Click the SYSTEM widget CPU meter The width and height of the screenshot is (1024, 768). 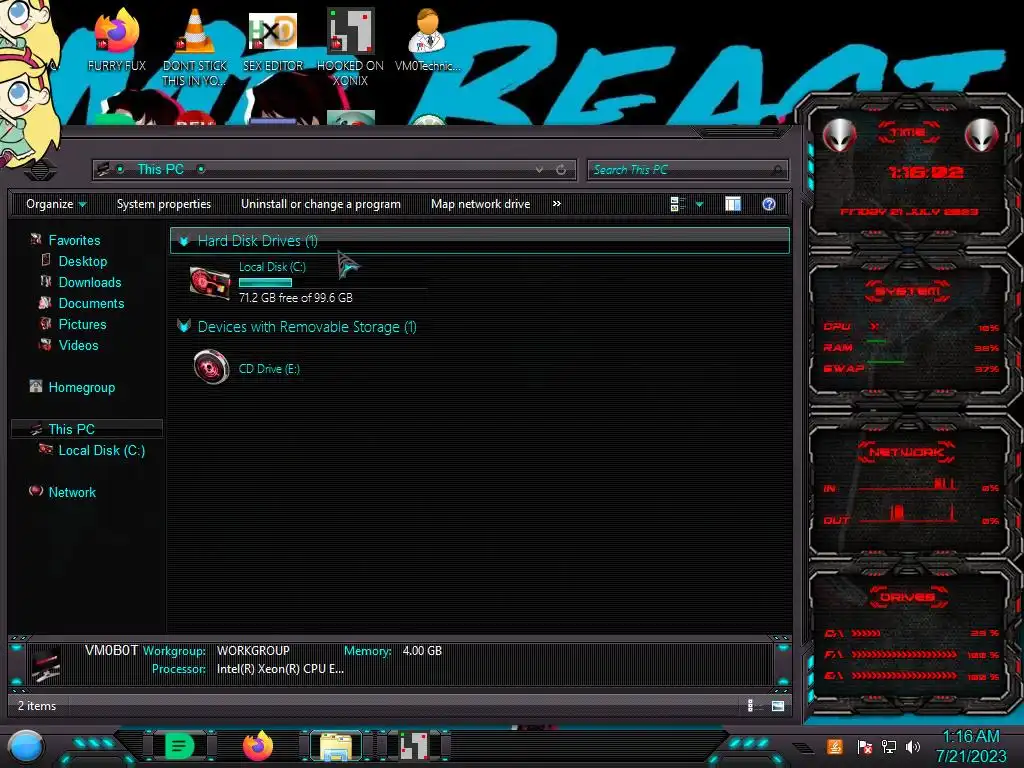[911, 327]
